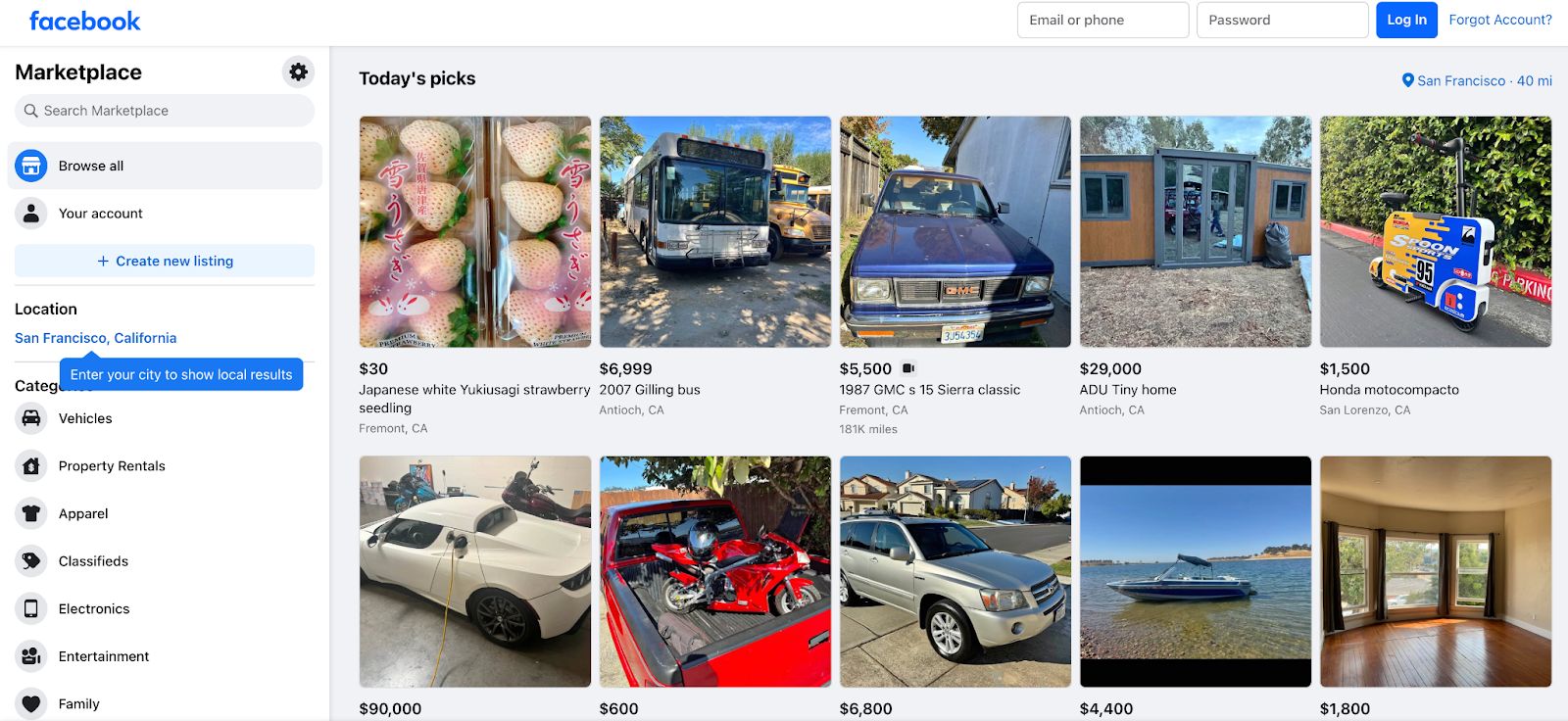
Task: Open Your account from the sidebar
Action: 101,213
